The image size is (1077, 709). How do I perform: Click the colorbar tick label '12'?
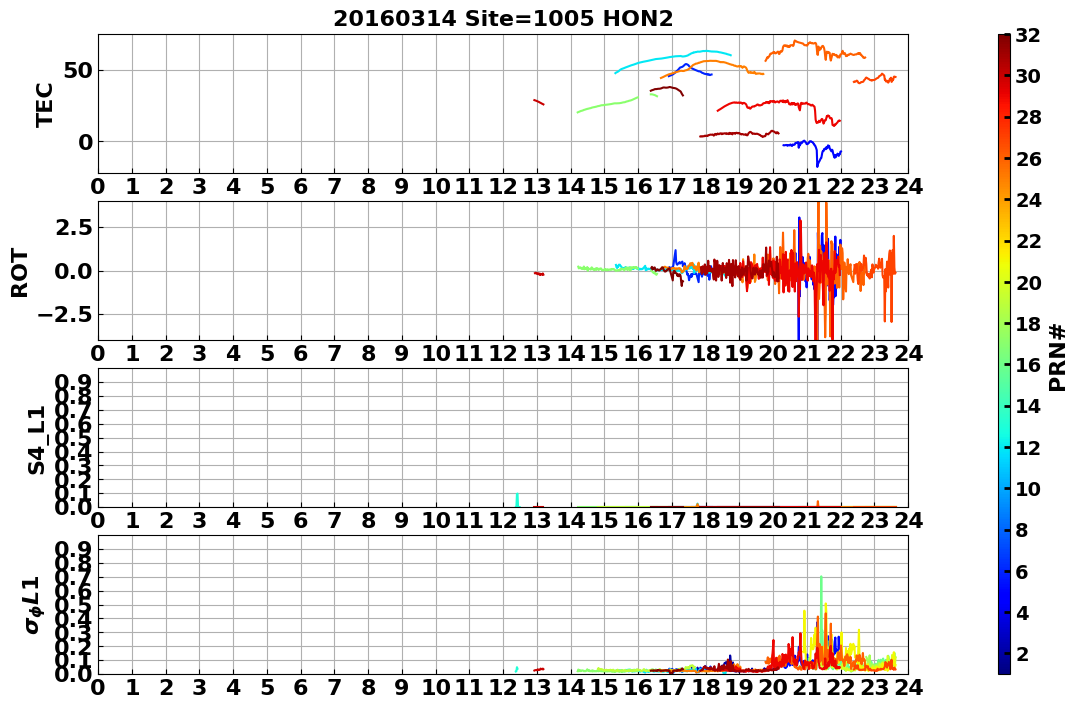1028,447
